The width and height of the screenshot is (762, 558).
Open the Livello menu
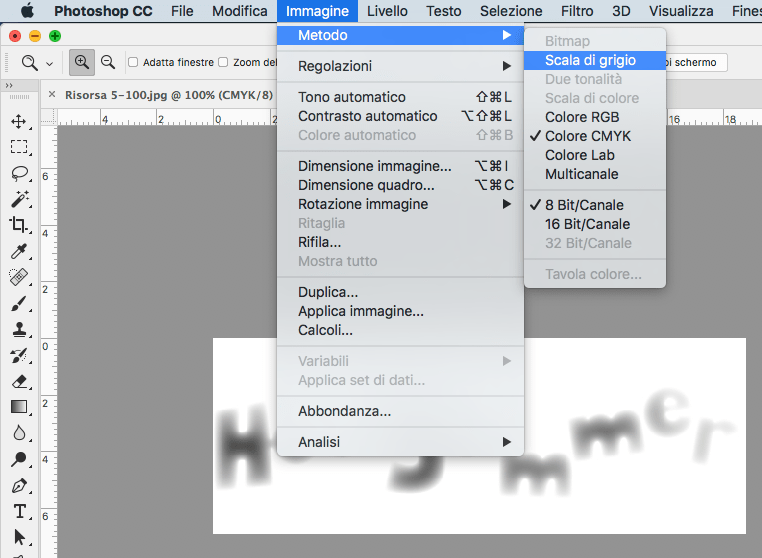(387, 11)
